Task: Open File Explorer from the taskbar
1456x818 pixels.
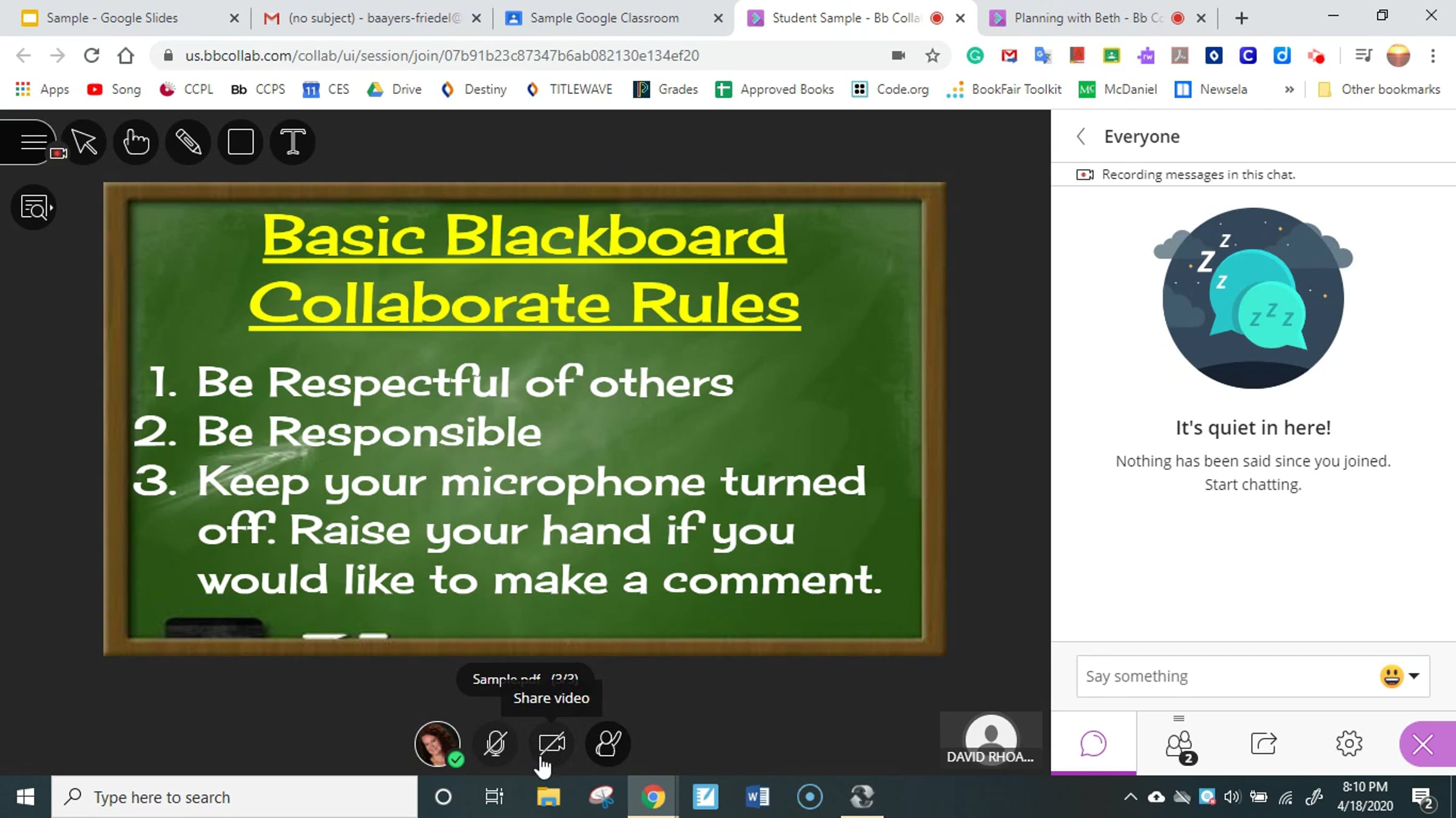Action: click(x=548, y=797)
